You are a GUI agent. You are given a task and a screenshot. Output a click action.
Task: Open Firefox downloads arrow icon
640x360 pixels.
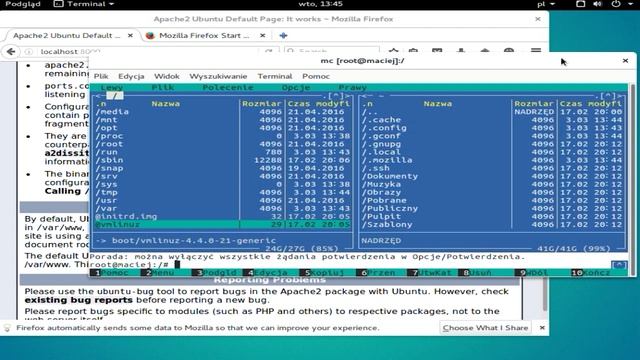461,51
